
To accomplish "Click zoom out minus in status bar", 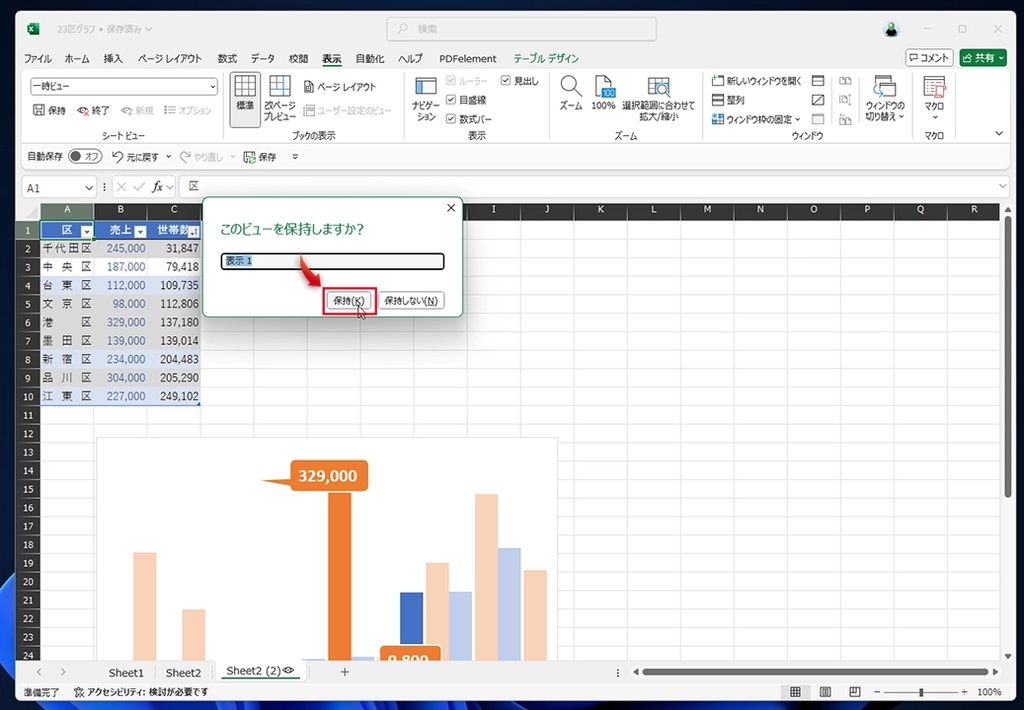I will [877, 692].
